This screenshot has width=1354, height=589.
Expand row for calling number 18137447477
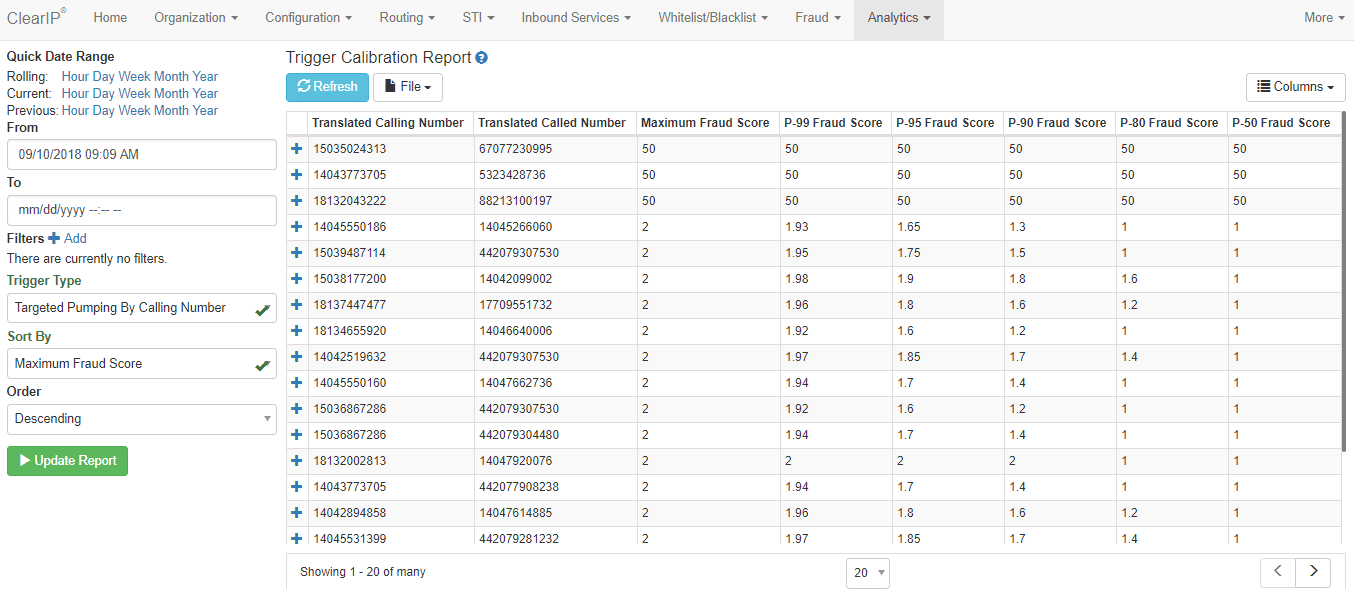point(296,305)
